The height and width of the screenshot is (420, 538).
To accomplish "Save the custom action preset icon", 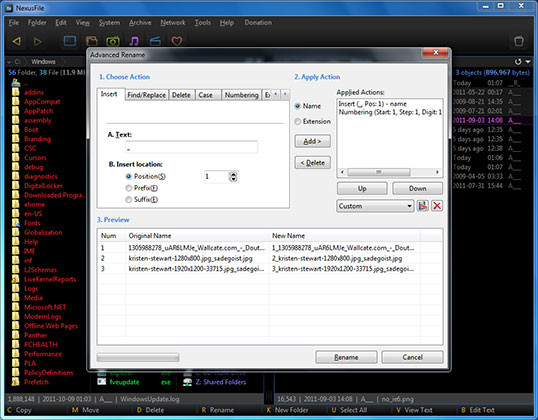I will (422, 206).
